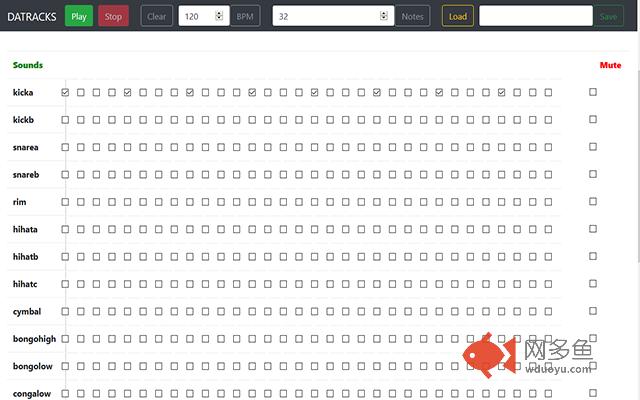Click the rim sound label

(19, 202)
